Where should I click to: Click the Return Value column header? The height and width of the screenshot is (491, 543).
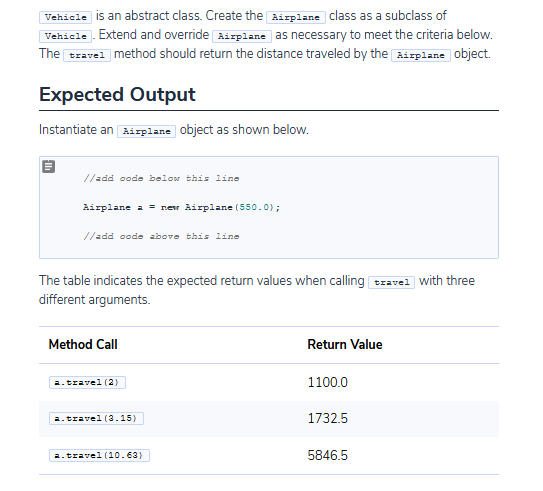point(345,345)
